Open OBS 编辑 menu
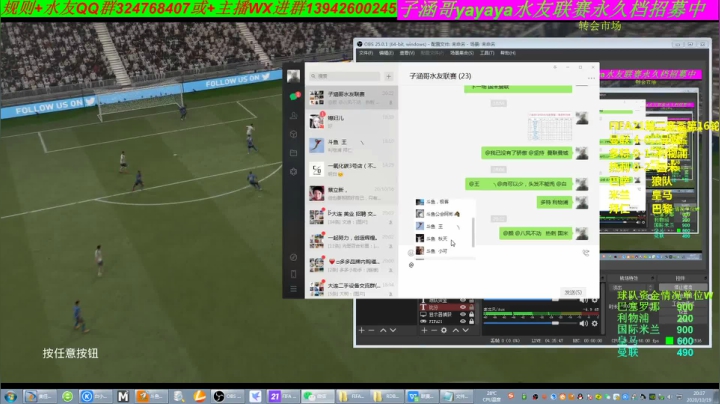720x404 pixels. (x=386, y=53)
